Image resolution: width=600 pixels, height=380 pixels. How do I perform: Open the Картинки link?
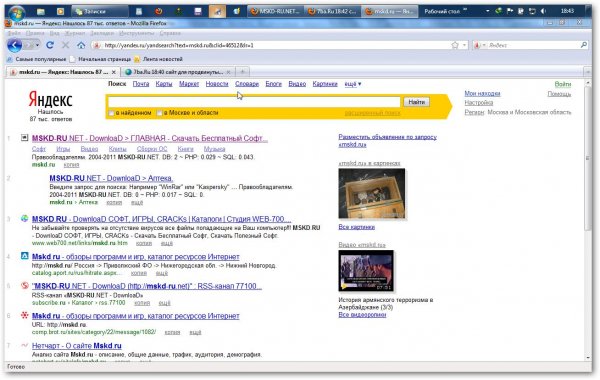pos(325,84)
